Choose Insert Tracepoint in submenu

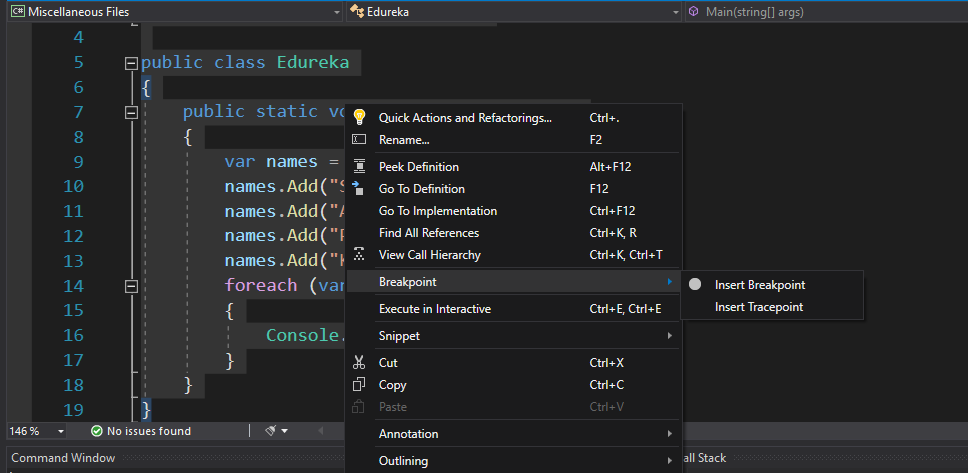pos(772,306)
